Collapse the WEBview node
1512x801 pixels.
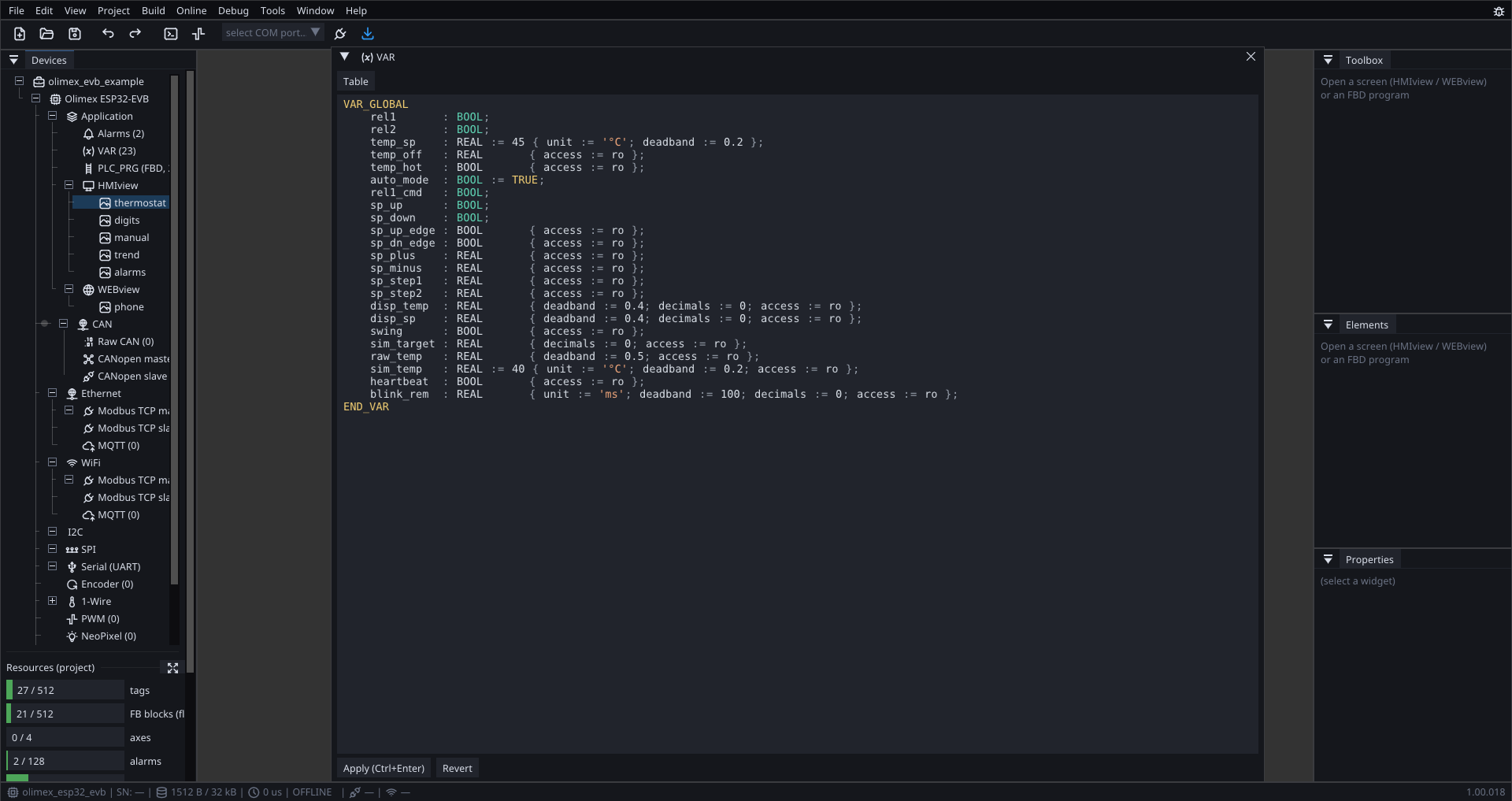[69, 289]
